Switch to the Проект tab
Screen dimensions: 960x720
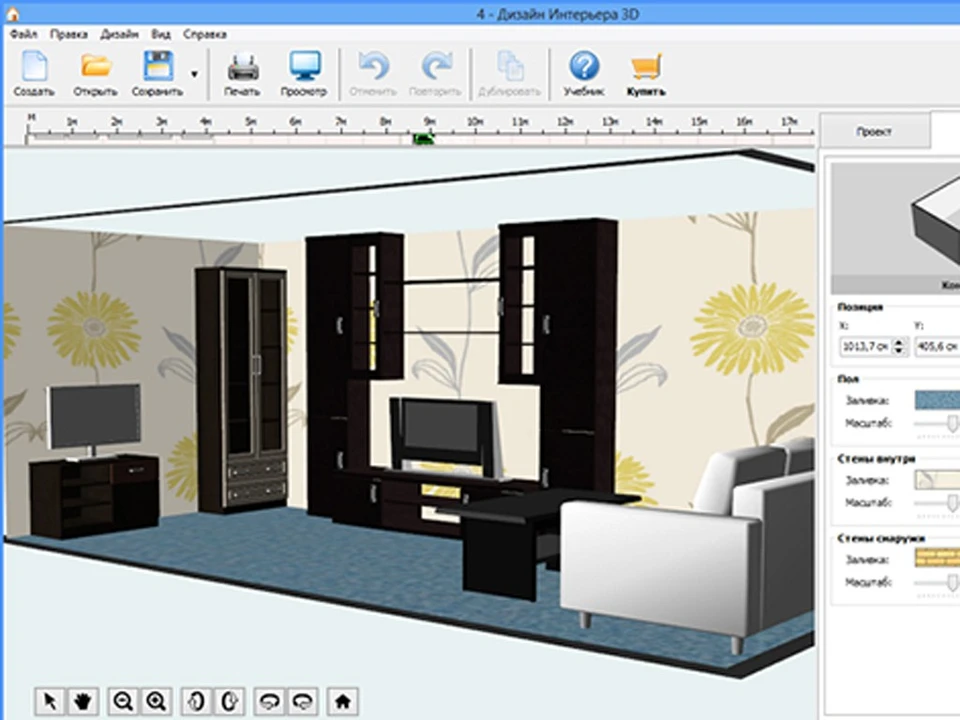point(874,131)
